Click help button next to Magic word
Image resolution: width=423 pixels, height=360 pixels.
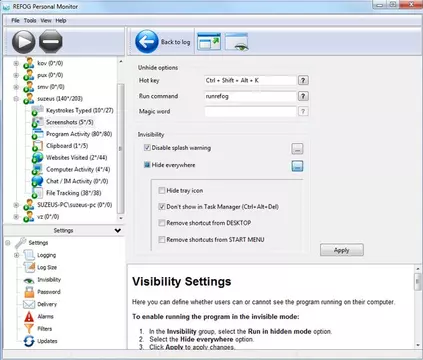coord(303,111)
